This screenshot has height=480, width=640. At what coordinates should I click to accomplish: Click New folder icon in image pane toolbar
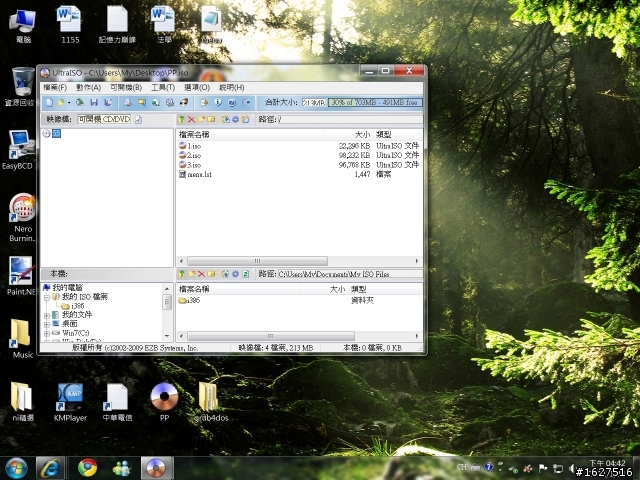coord(201,119)
